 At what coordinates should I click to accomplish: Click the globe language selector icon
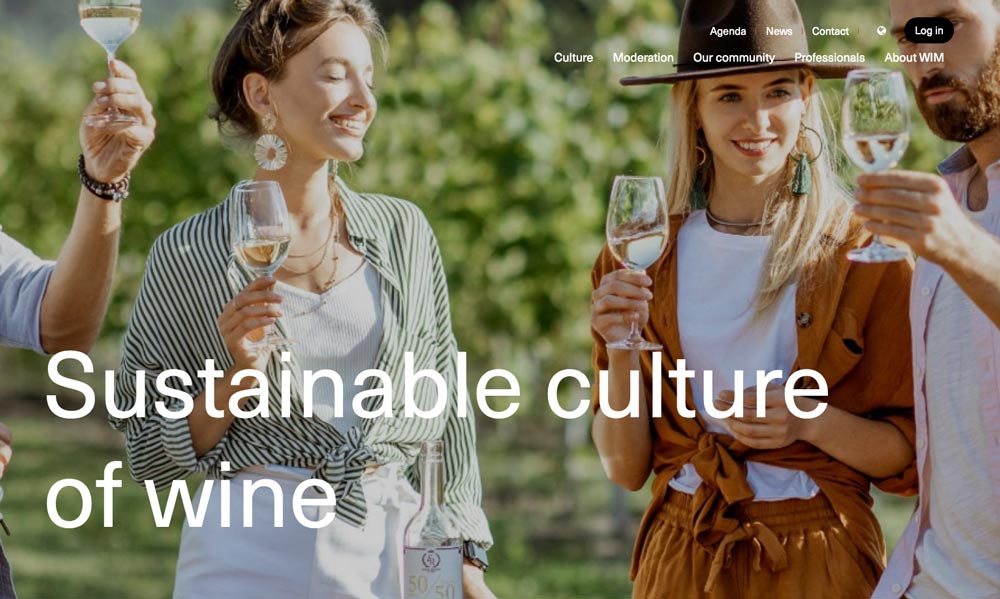881,31
